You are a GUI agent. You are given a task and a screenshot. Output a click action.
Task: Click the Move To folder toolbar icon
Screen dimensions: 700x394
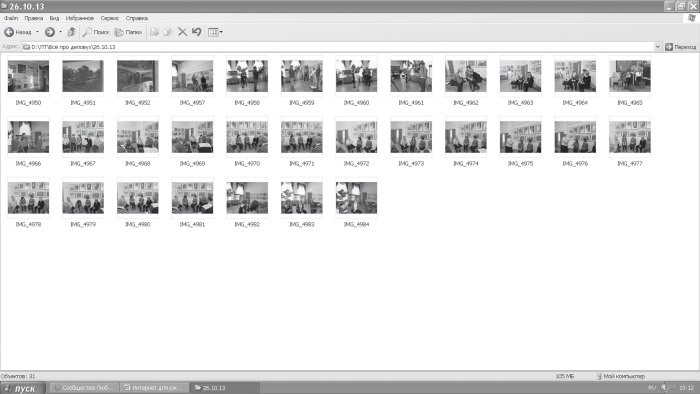154,32
